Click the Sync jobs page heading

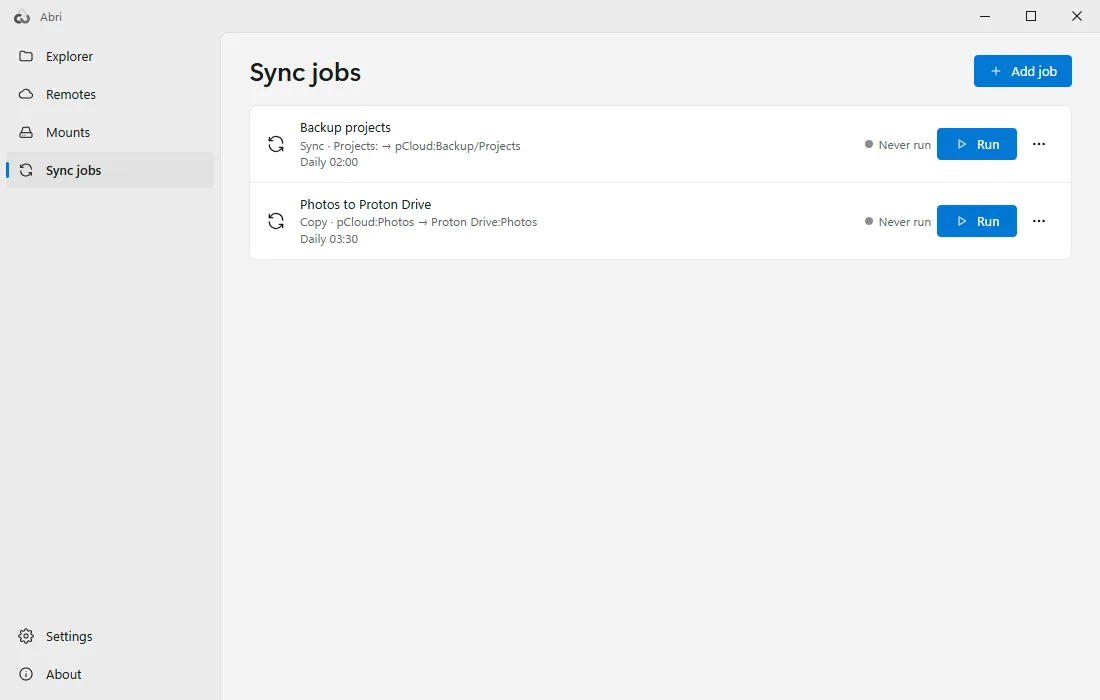tap(305, 73)
